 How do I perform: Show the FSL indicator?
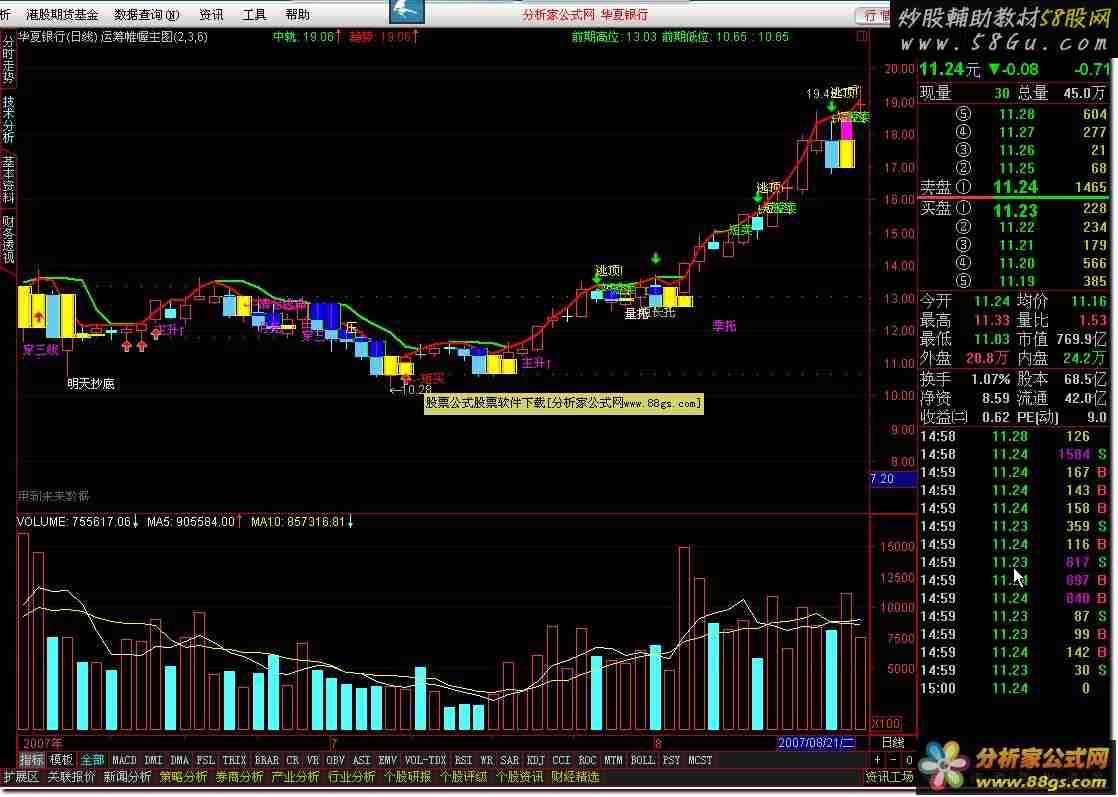(x=205, y=761)
